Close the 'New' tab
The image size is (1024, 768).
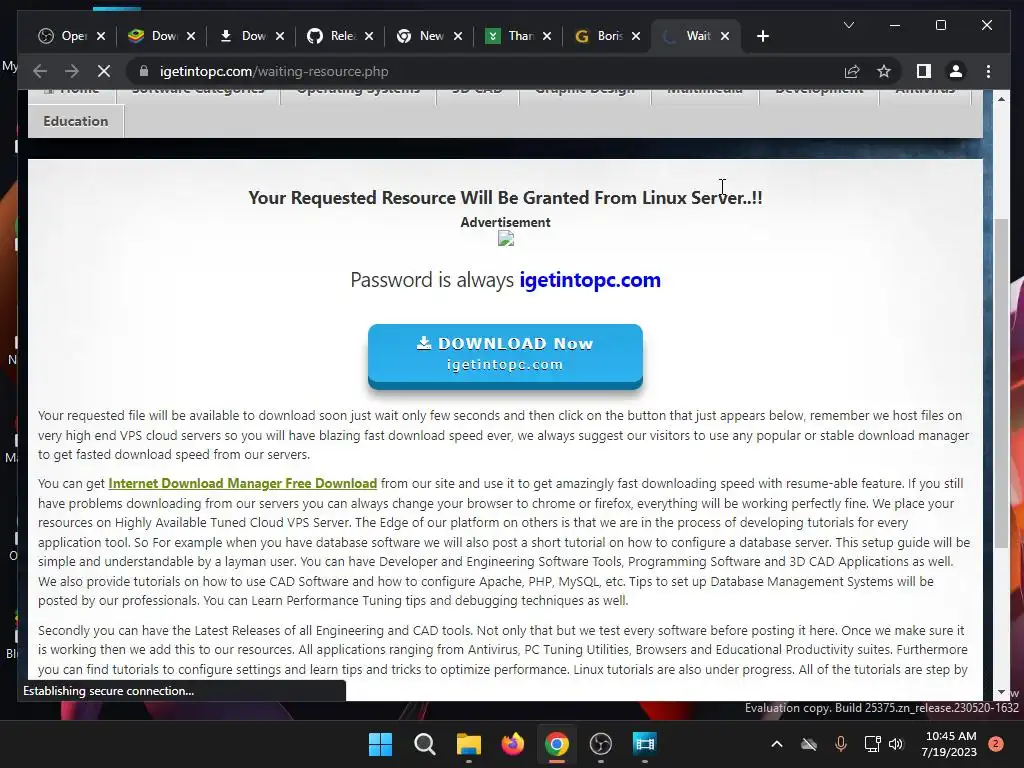[x=458, y=36]
